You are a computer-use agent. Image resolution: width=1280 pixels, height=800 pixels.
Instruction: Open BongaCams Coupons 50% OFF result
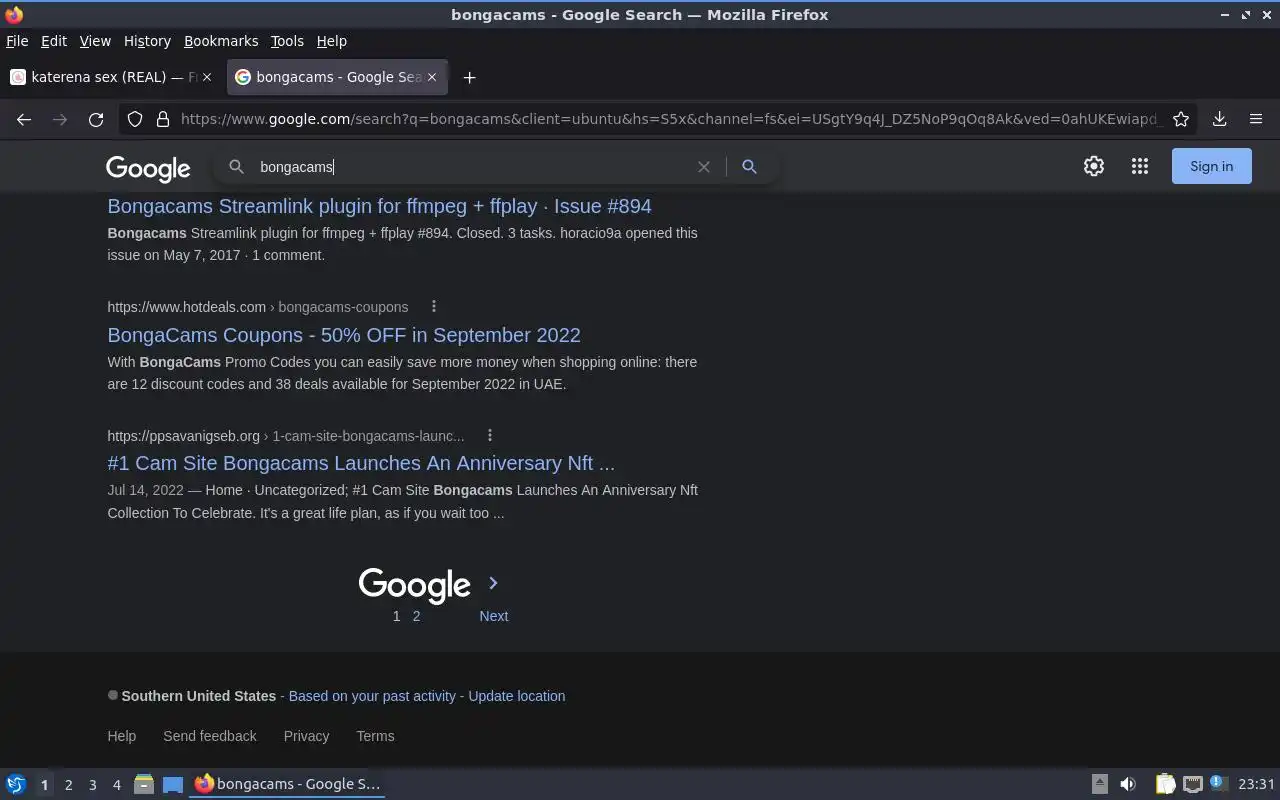(344, 335)
